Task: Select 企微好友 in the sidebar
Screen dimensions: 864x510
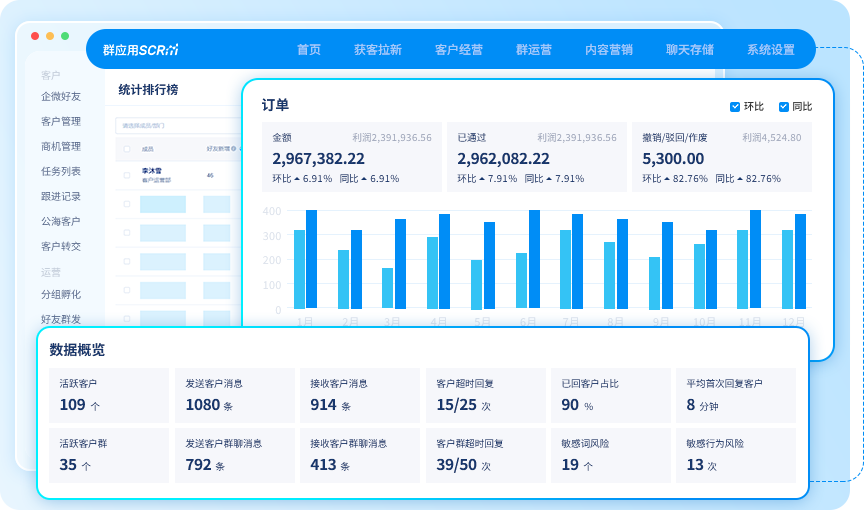Action: tap(61, 97)
